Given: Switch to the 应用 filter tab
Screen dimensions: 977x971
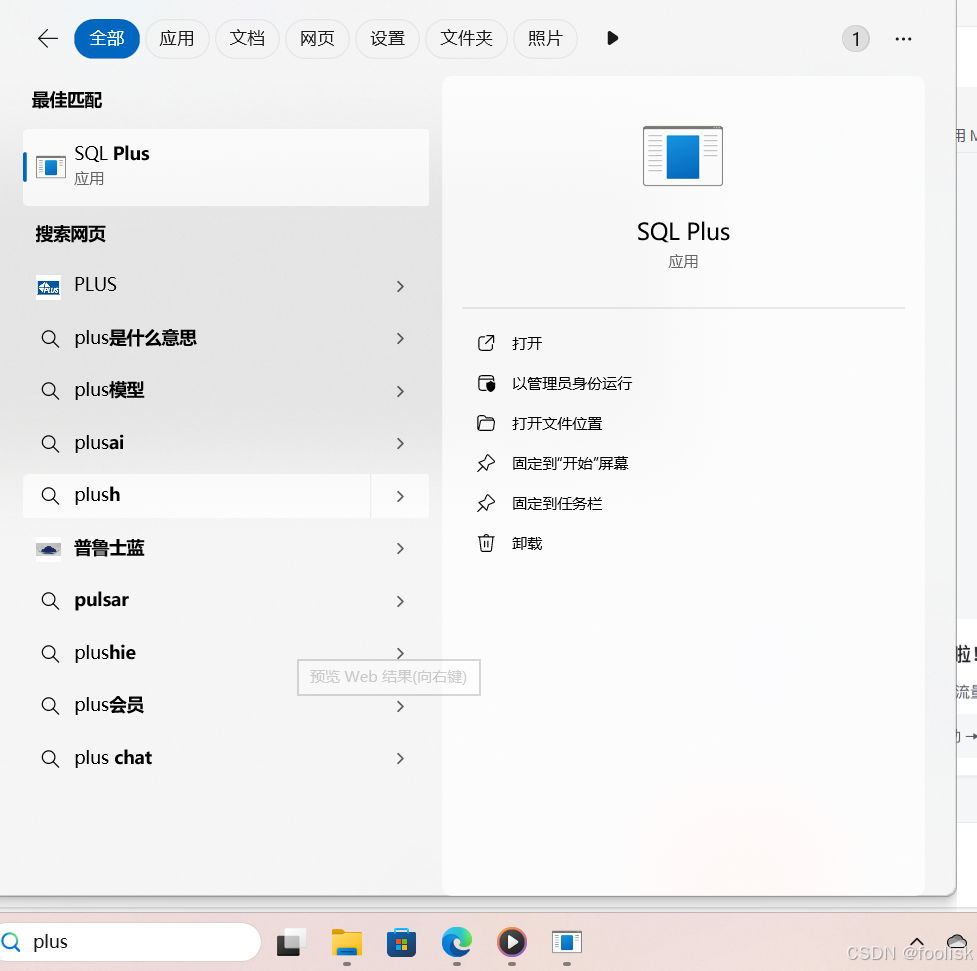Looking at the screenshot, I should click(x=177, y=39).
